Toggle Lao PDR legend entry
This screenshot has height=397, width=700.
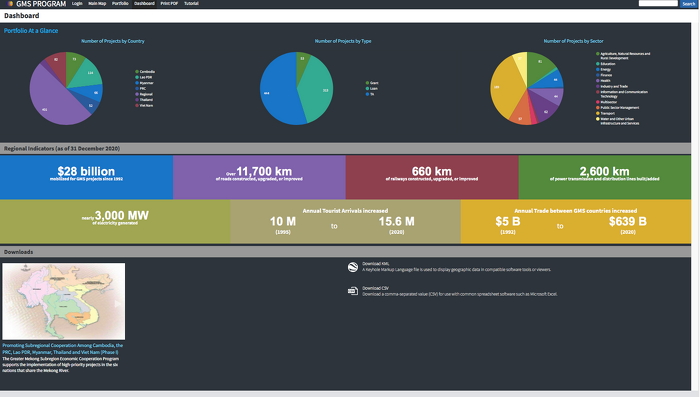[144, 77]
